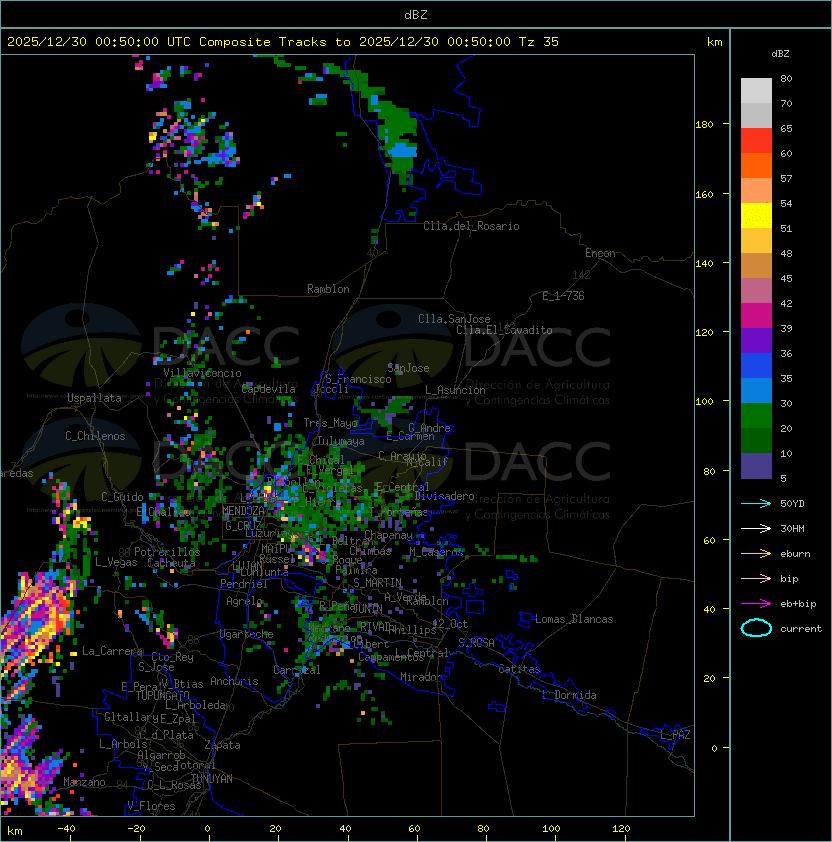Click the Capdevila label
Image resolution: width=832 pixels, height=842 pixels.
click(x=268, y=389)
